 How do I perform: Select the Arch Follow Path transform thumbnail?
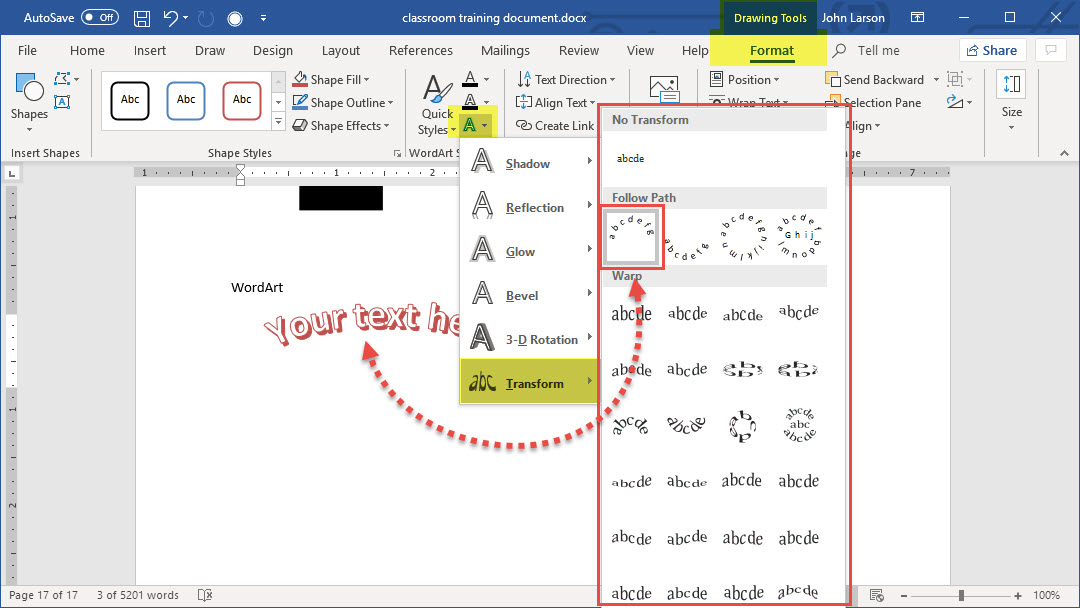pyautogui.click(x=632, y=238)
